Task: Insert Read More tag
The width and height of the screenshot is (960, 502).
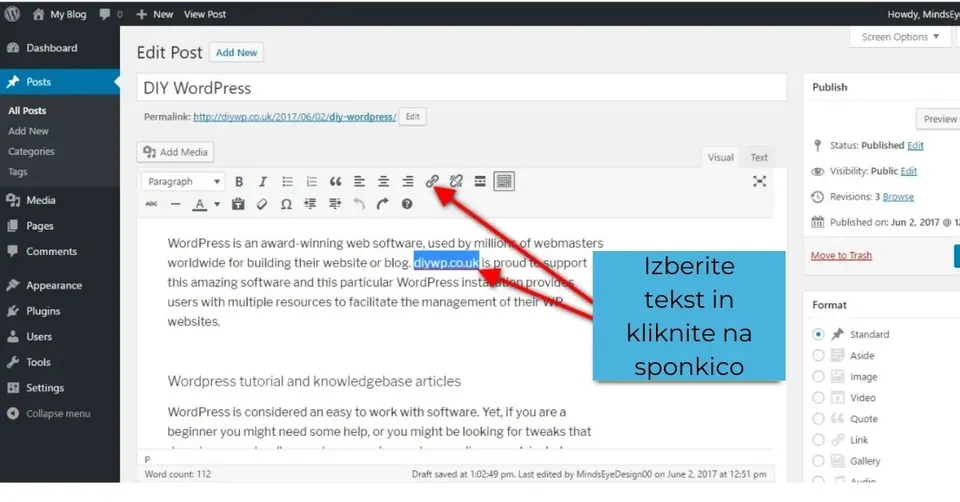Action: [x=480, y=181]
